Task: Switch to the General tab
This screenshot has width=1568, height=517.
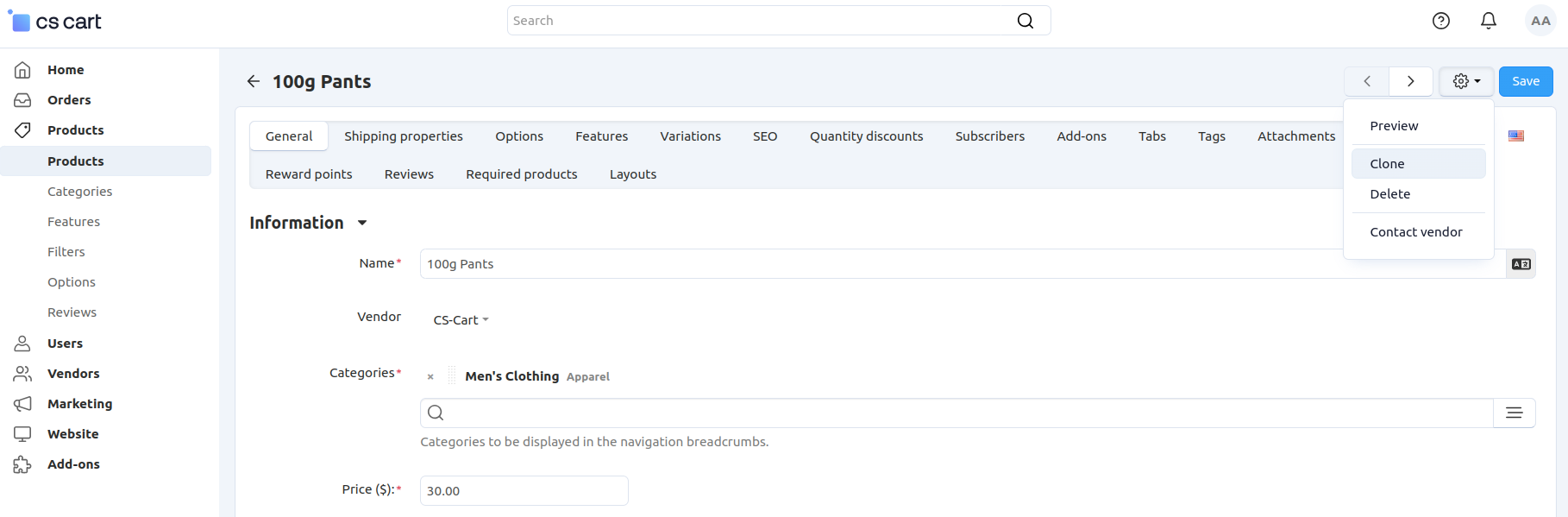Action: coord(289,136)
